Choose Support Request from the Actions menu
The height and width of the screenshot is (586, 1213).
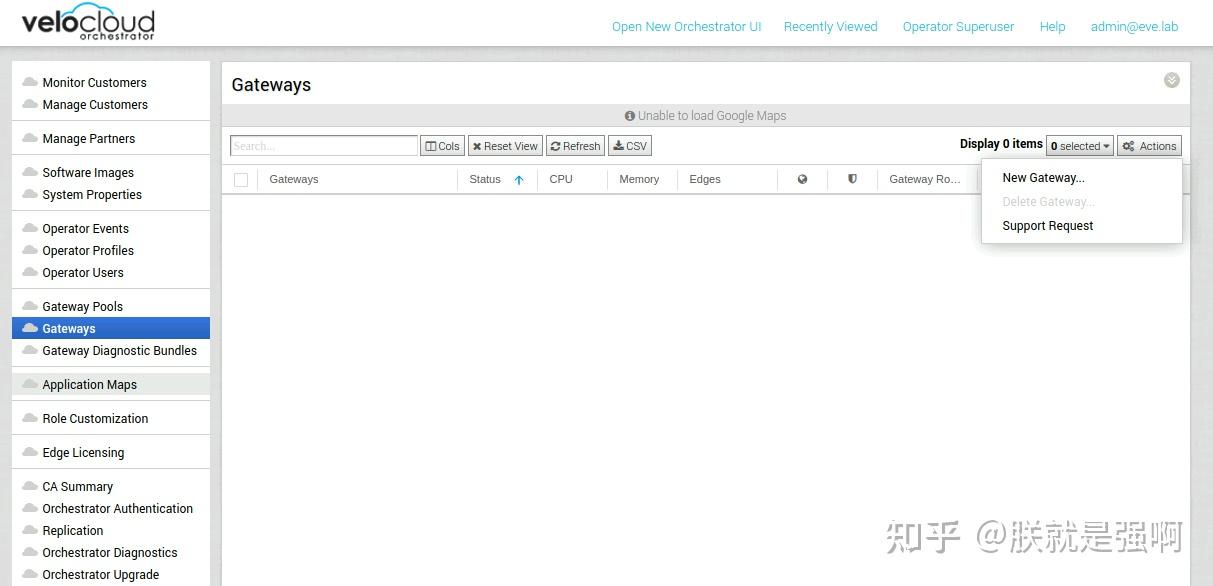click(x=1047, y=225)
